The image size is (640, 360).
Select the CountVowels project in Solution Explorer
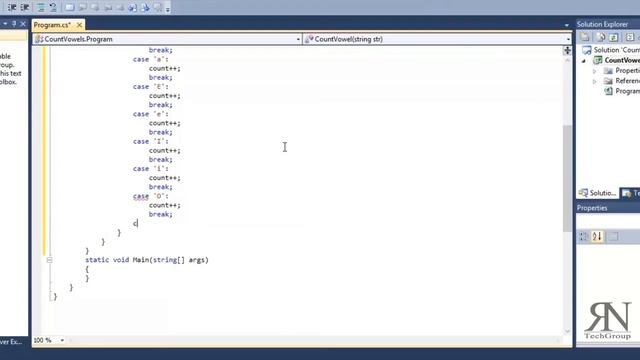point(622,60)
